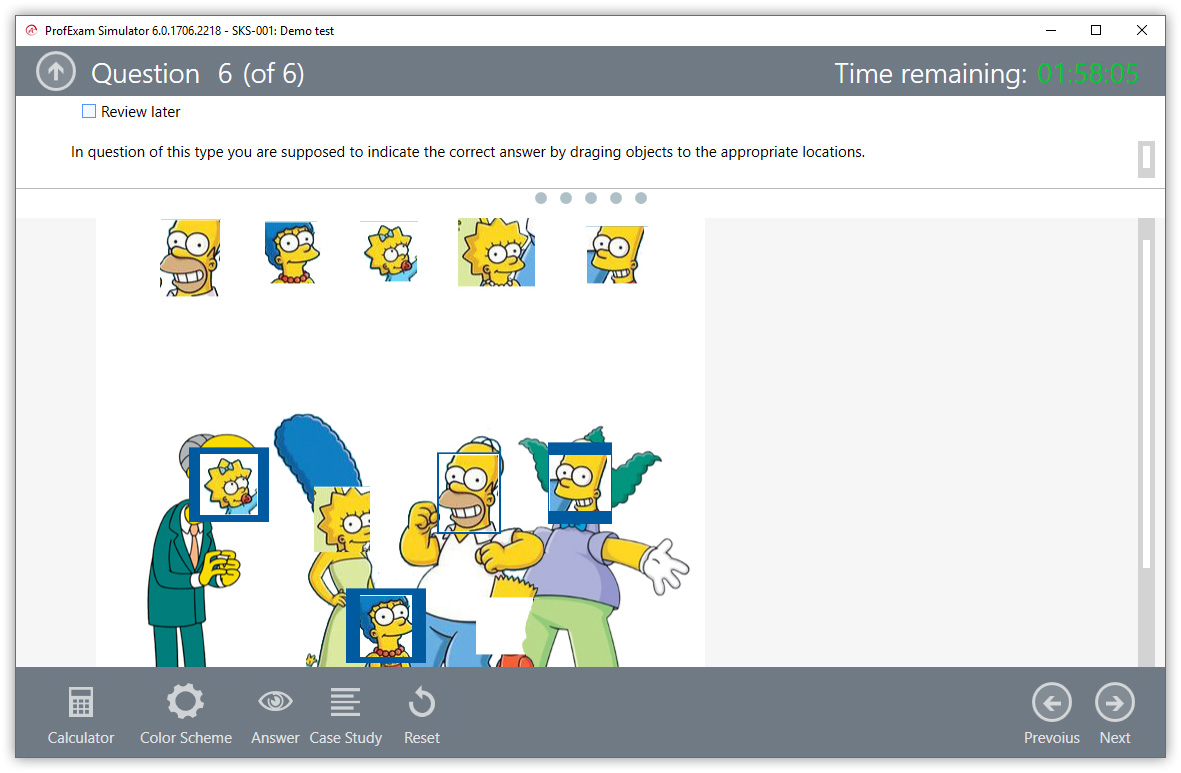The image size is (1181, 773).
Task: Select the Maggie face tile in top row
Action: 389,251
